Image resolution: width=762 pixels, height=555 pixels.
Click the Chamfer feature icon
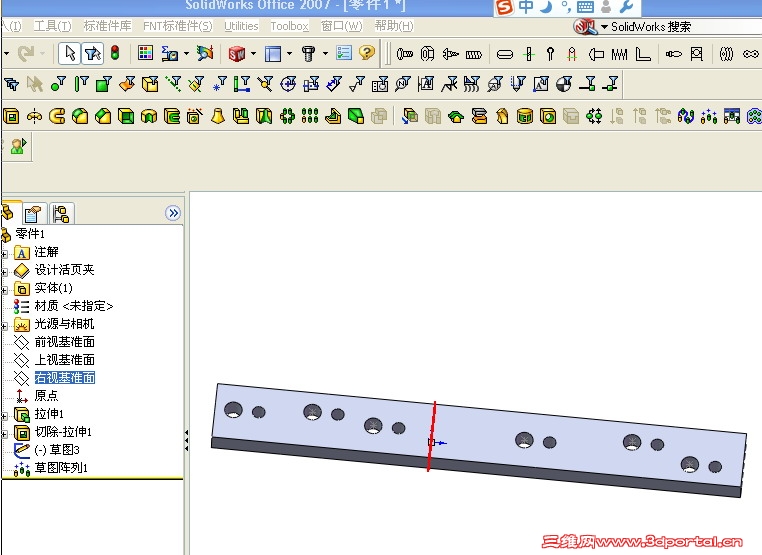[x=103, y=116]
